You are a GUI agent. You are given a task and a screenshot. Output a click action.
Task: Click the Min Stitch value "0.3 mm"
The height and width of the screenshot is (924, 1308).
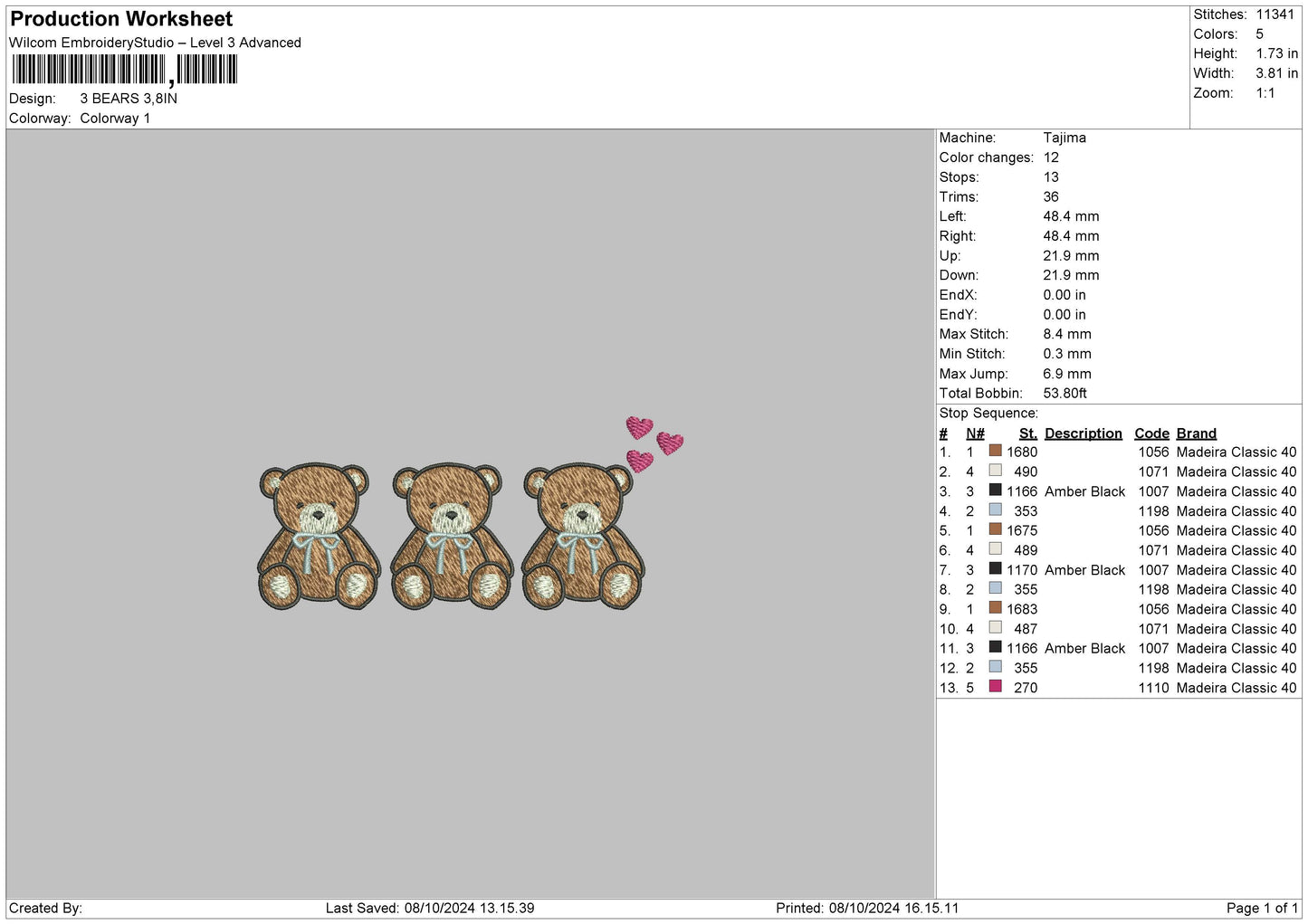click(1067, 354)
